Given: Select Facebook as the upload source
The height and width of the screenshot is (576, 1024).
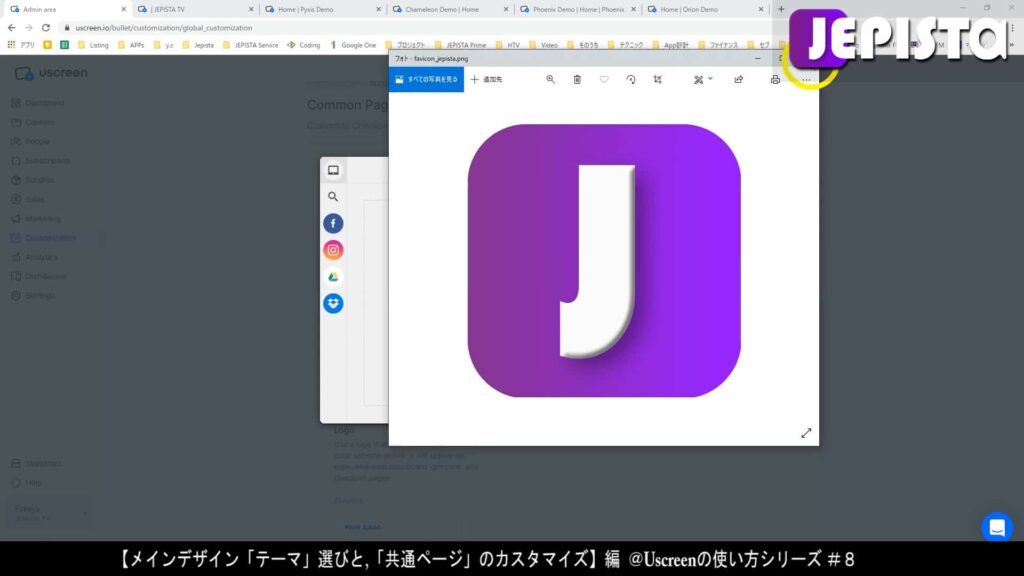Looking at the screenshot, I should pyautogui.click(x=333, y=223).
